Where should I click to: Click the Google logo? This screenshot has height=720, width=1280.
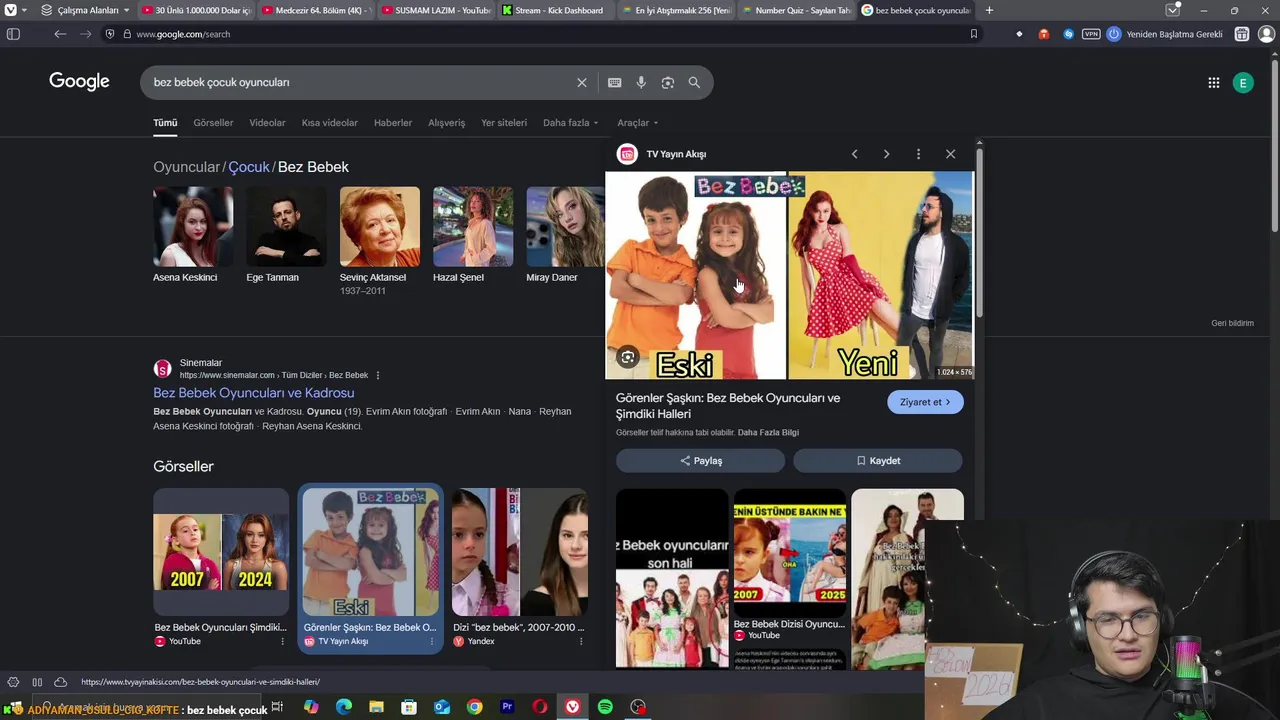tap(79, 82)
